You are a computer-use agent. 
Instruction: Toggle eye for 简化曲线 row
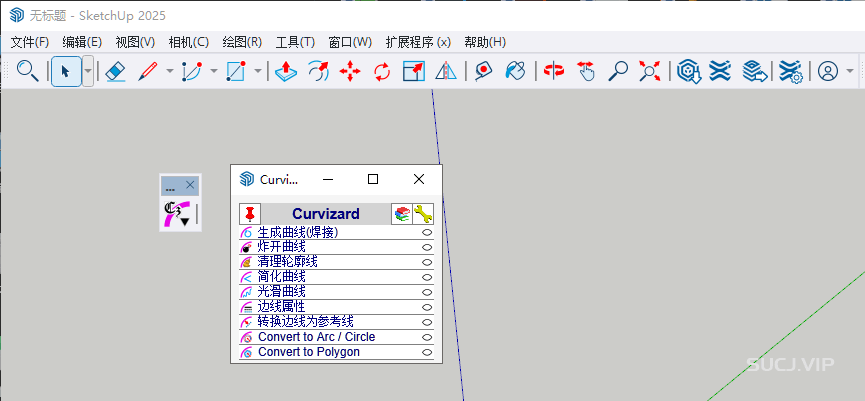coord(426,277)
